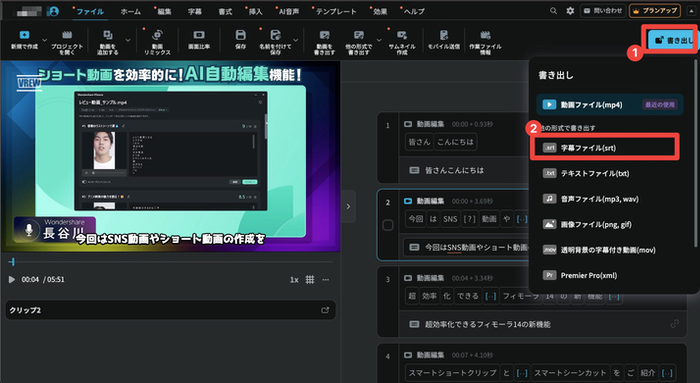Screen dimensions: 700x383
Task: Open the ファイル menu tab
Action: coord(90,12)
